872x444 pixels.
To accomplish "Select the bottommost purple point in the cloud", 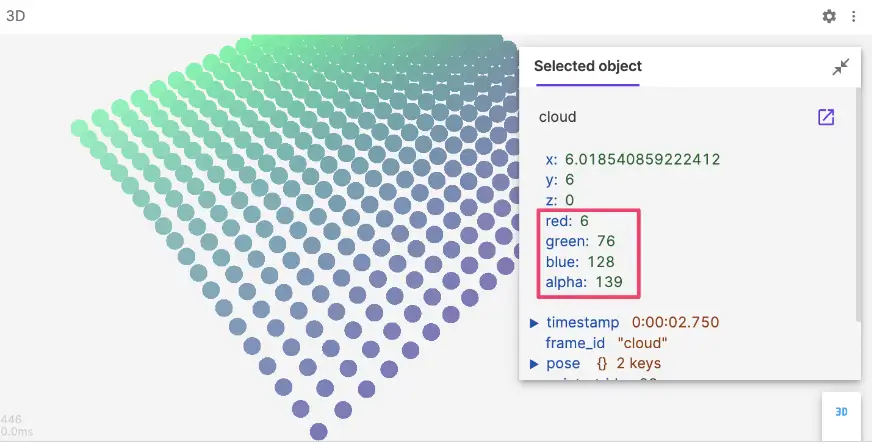I will click(x=319, y=431).
